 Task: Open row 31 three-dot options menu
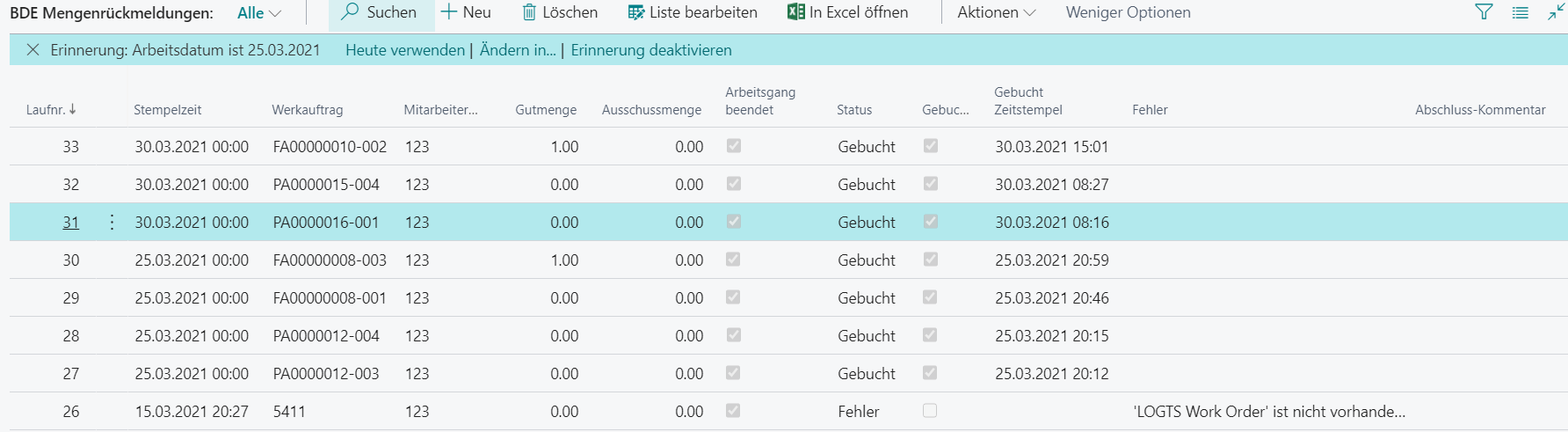112,223
